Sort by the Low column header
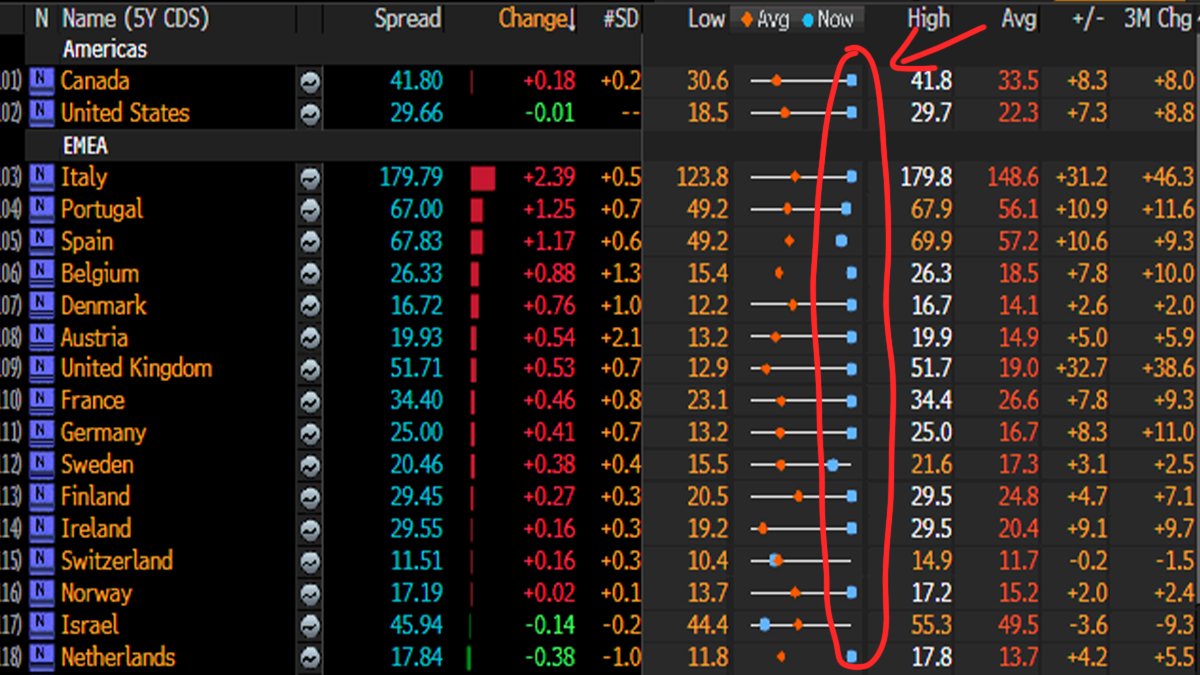 click(x=706, y=19)
